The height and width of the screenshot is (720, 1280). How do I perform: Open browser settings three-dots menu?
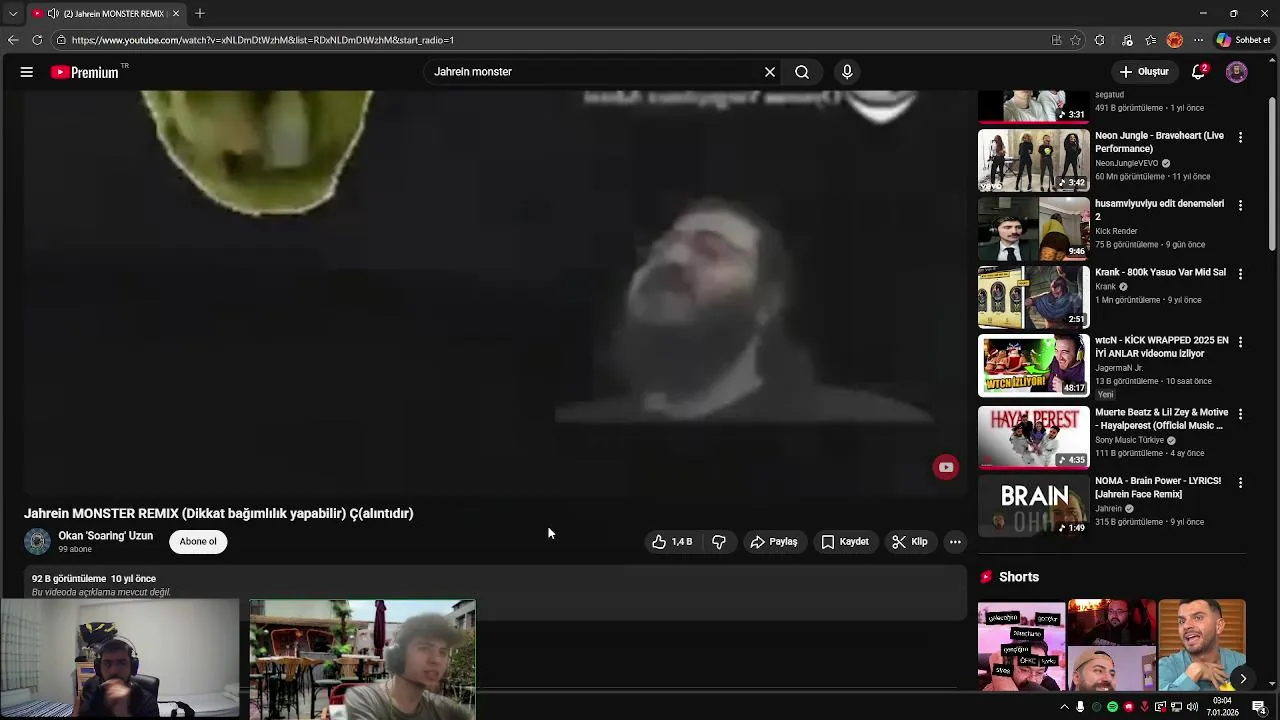[x=1199, y=40]
